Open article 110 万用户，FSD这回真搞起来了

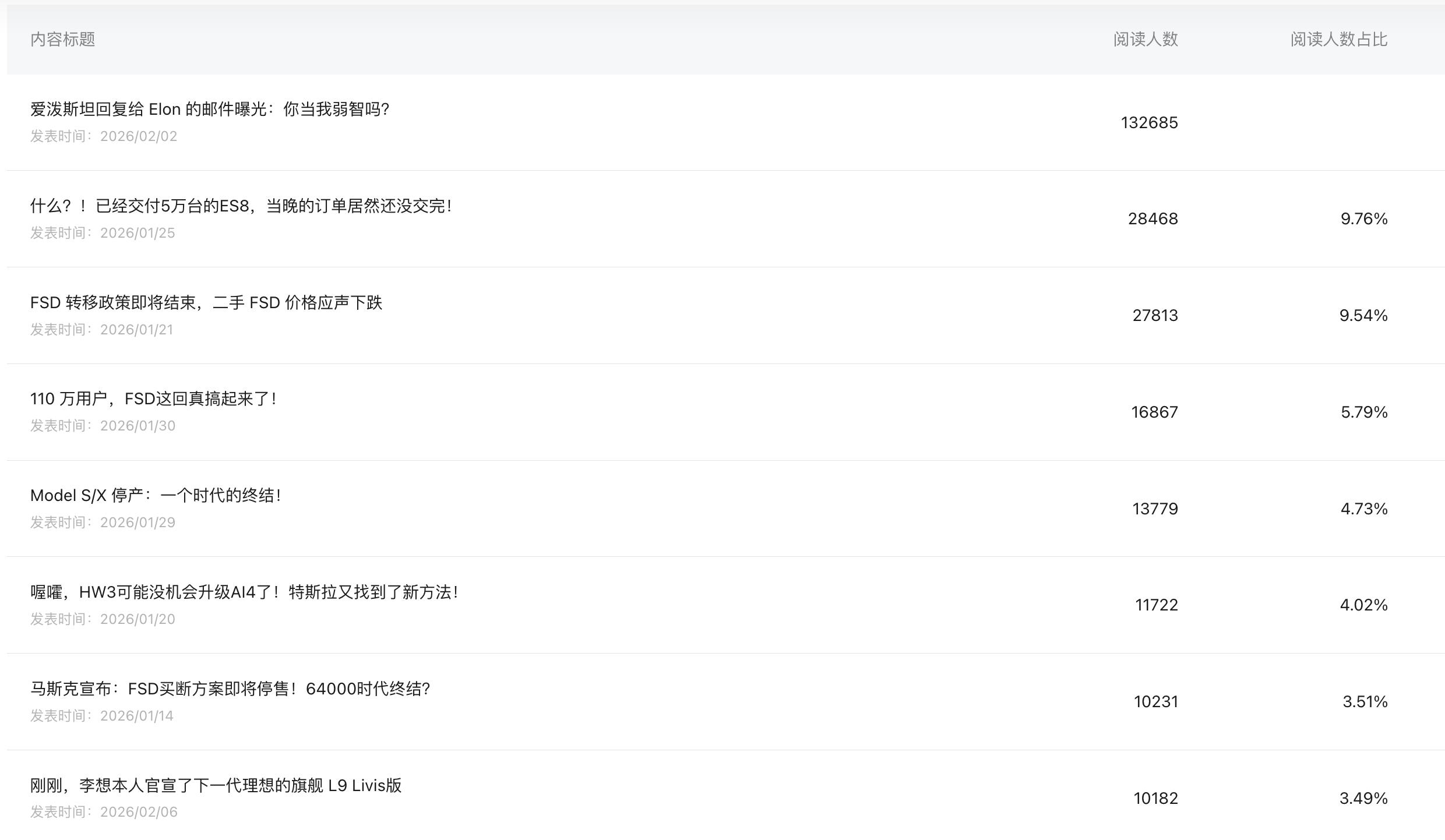(153, 399)
